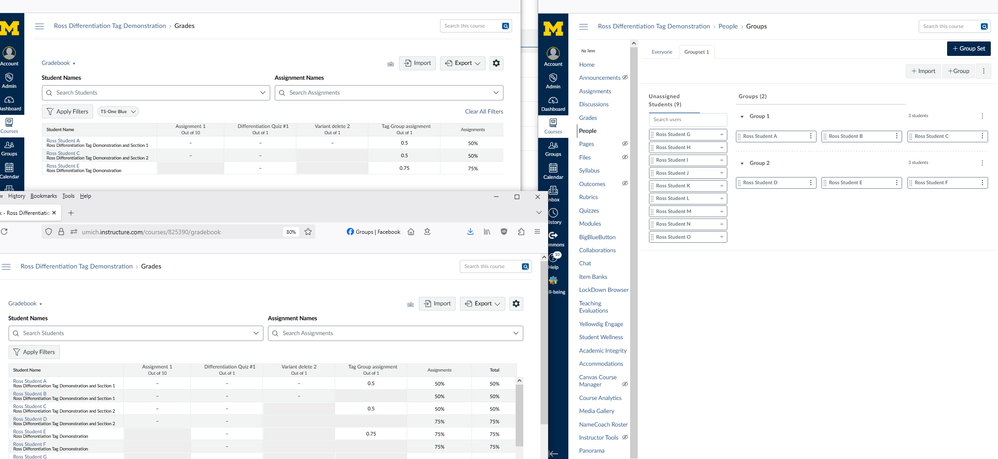
Task: Open Calendar in the Groups window's global navigation
Action: (x=552, y=171)
